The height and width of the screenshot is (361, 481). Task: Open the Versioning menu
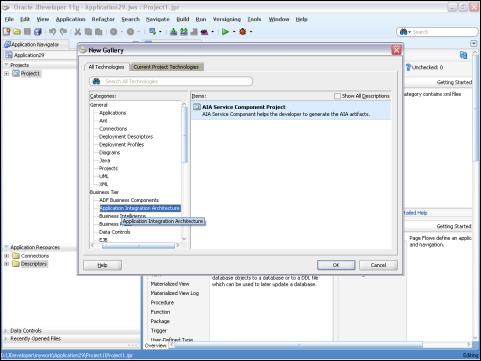[x=227, y=19]
